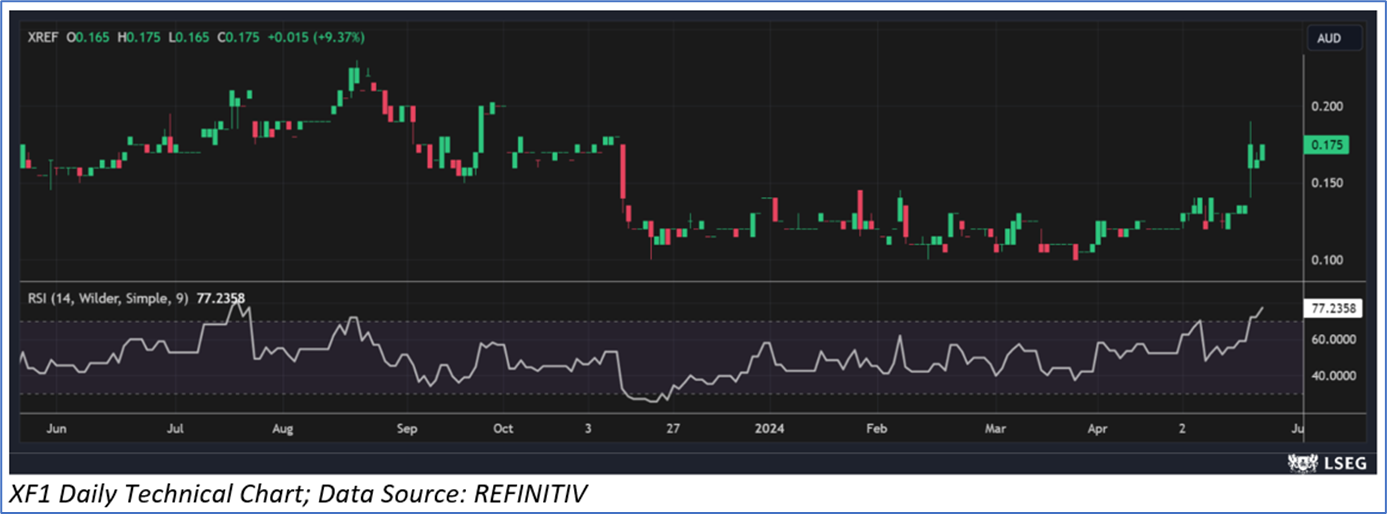The image size is (1387, 514).
Task: Click the 60.0000 RSI axis label
Action: coord(1335,340)
